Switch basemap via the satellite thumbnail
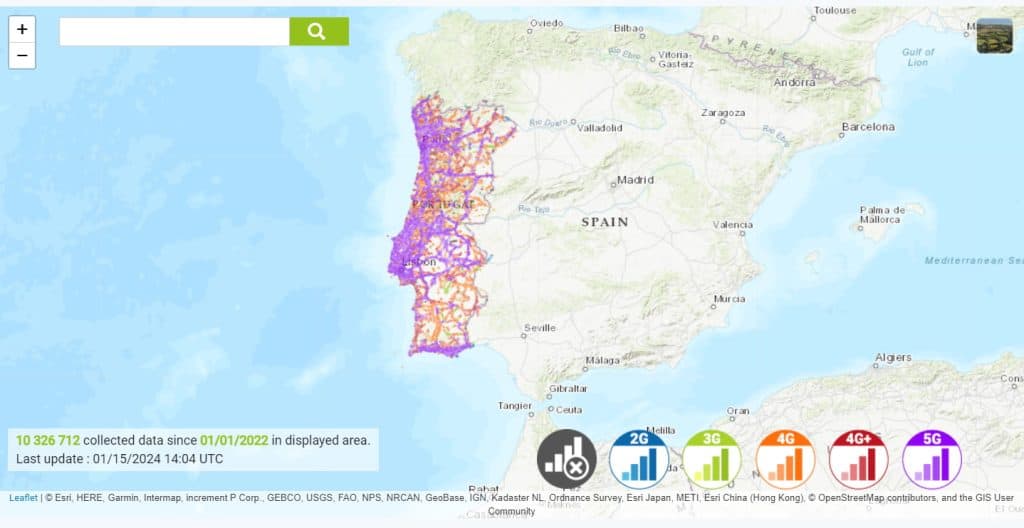Image resolution: width=1024 pixels, height=528 pixels. tap(994, 35)
